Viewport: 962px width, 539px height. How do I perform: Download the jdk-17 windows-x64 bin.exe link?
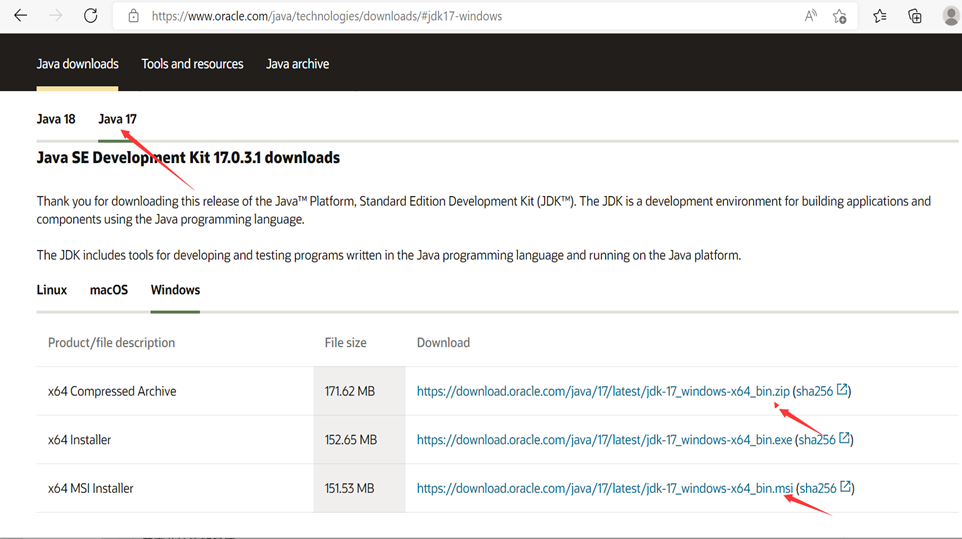point(604,440)
